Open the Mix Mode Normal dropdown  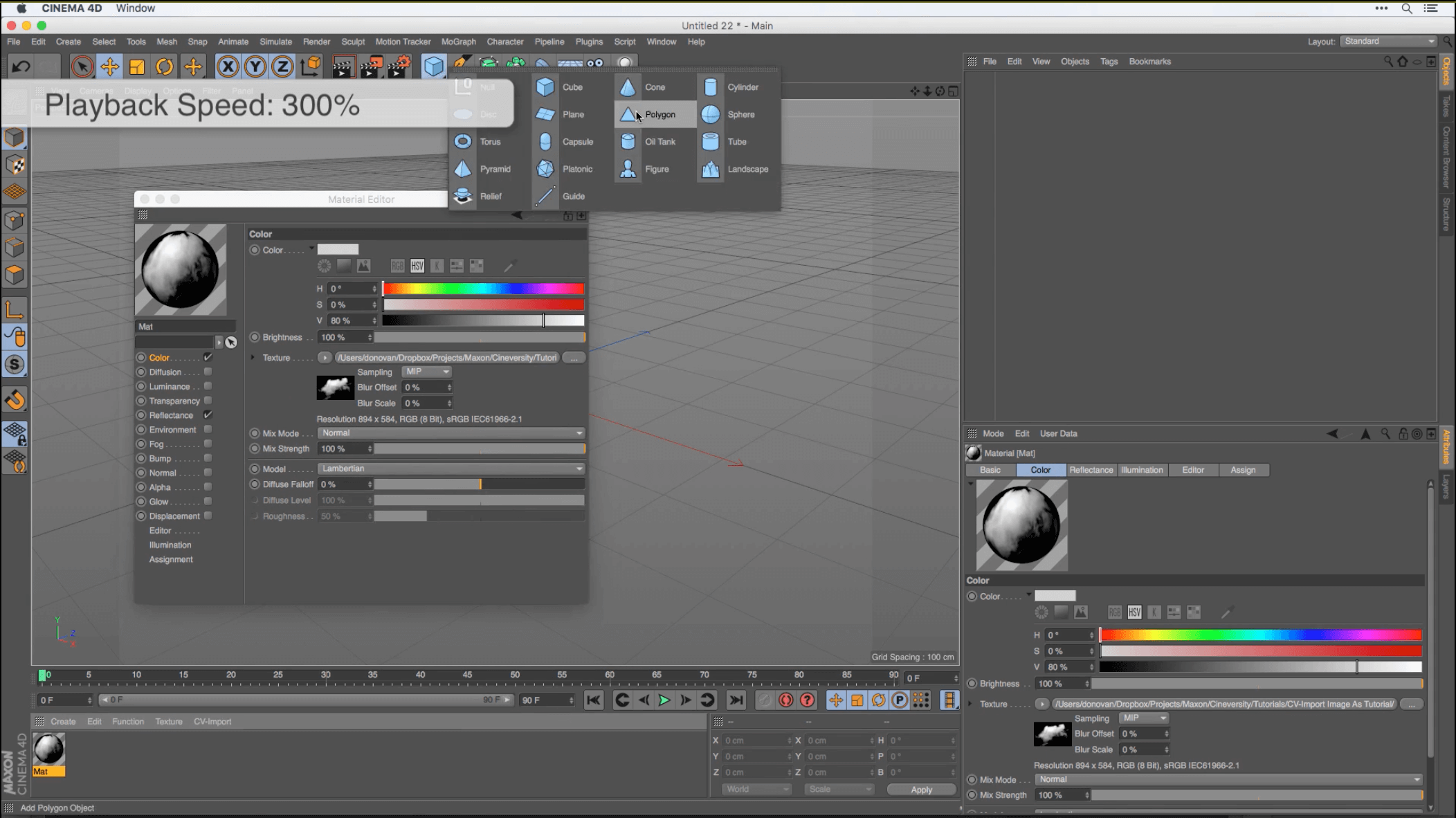point(451,433)
